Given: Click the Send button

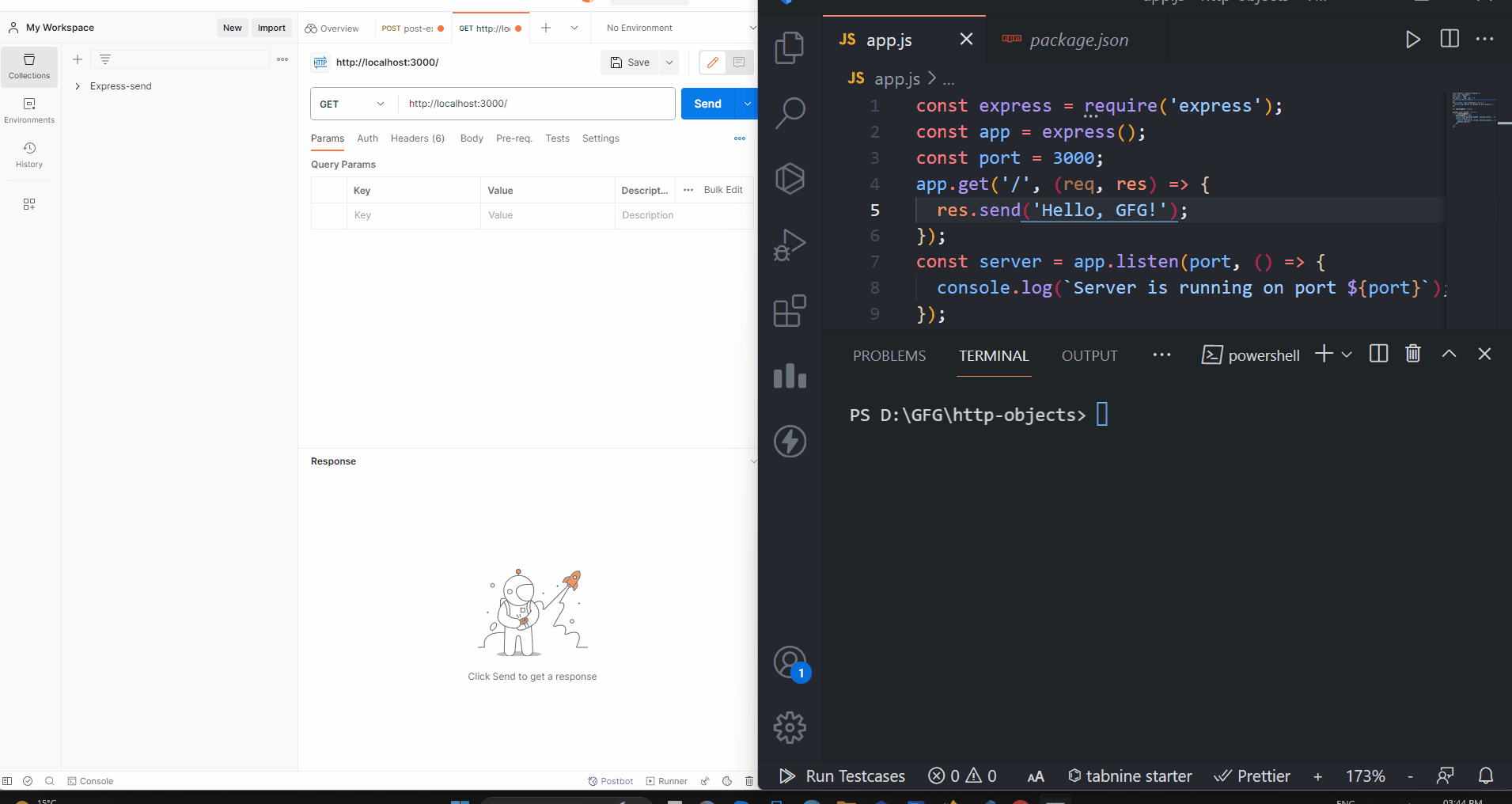Looking at the screenshot, I should tap(707, 104).
